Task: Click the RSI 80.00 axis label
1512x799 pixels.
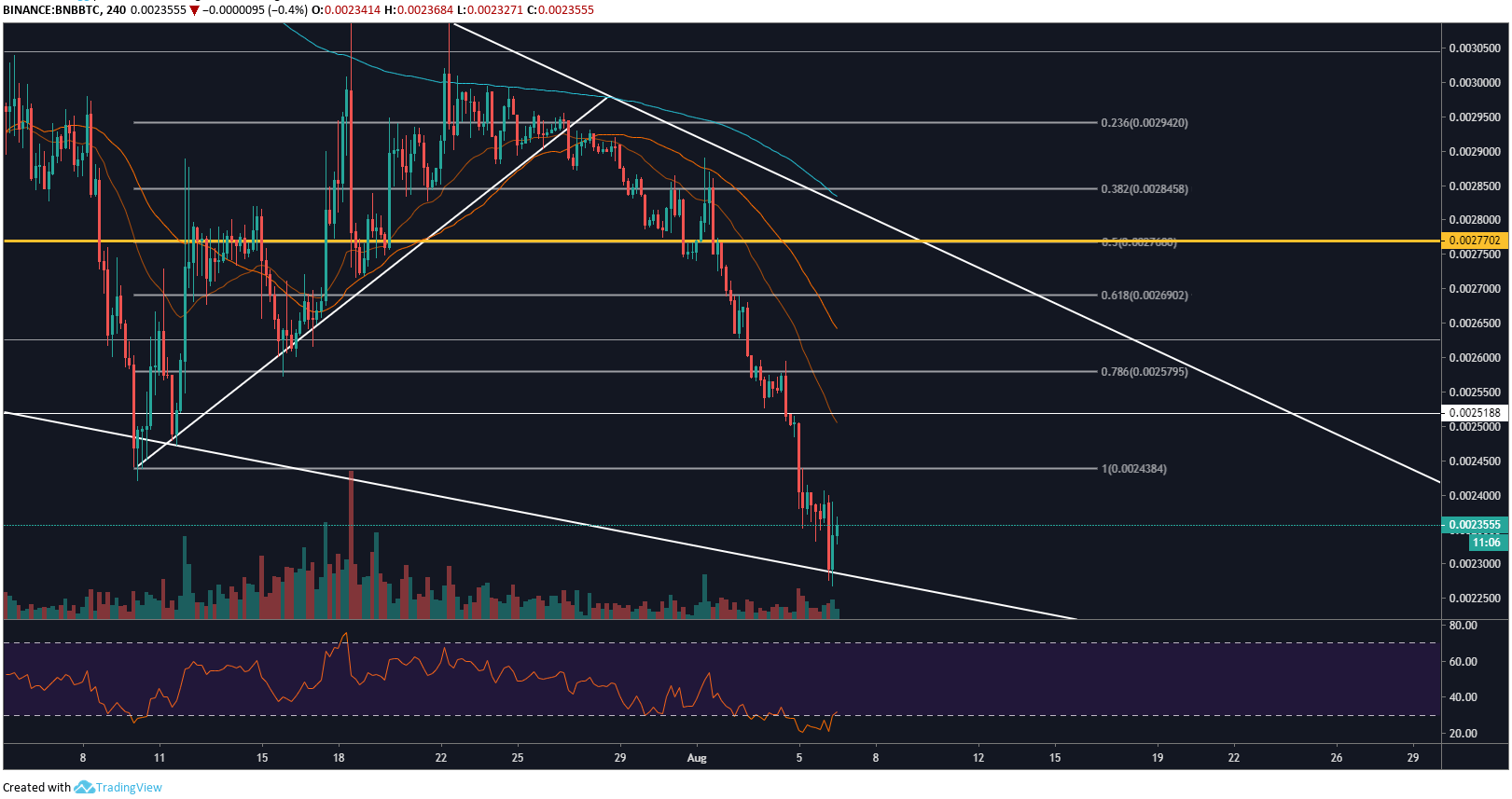Action: tap(1463, 626)
